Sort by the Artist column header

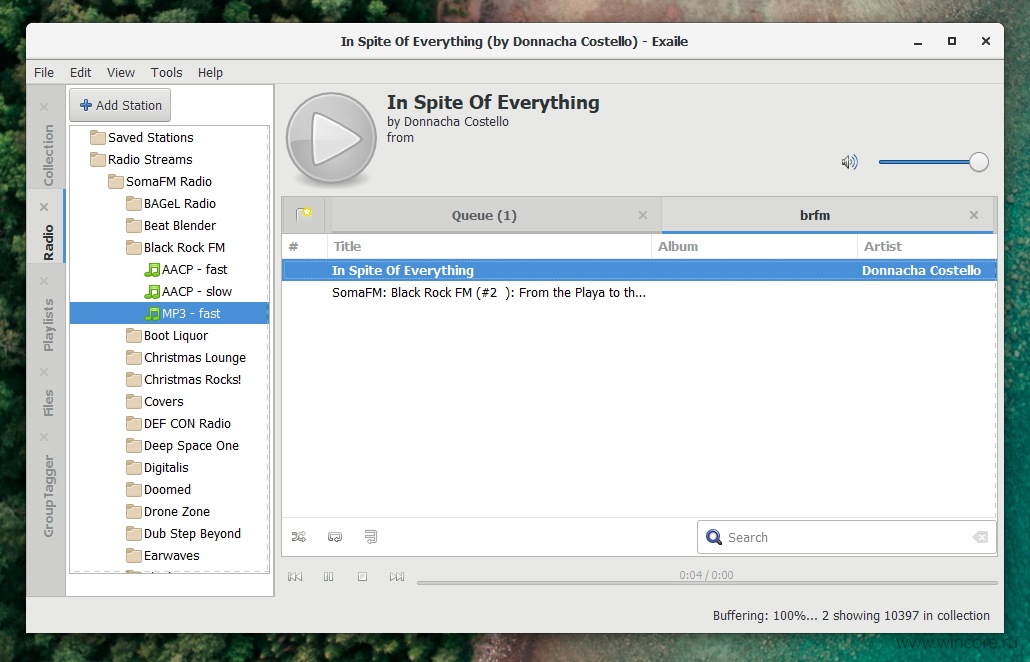tap(926, 246)
